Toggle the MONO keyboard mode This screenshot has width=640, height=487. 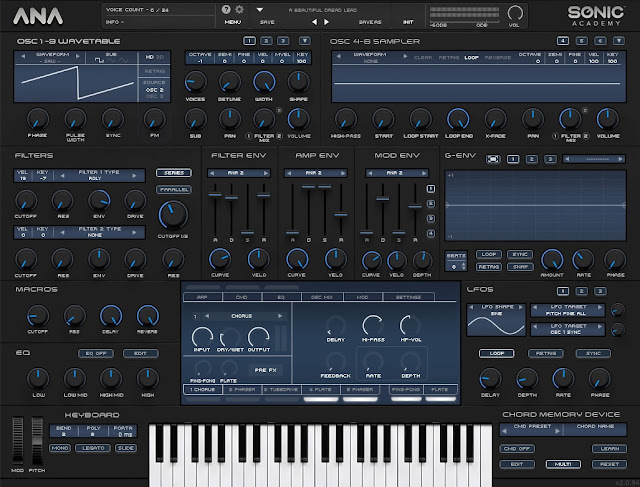tap(62, 448)
